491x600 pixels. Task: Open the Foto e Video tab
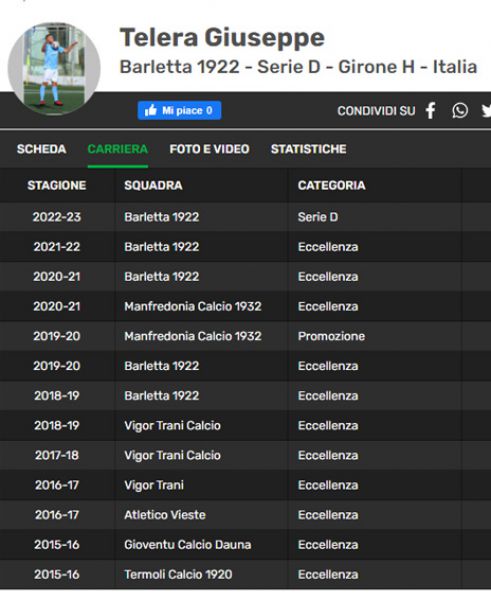pos(209,149)
